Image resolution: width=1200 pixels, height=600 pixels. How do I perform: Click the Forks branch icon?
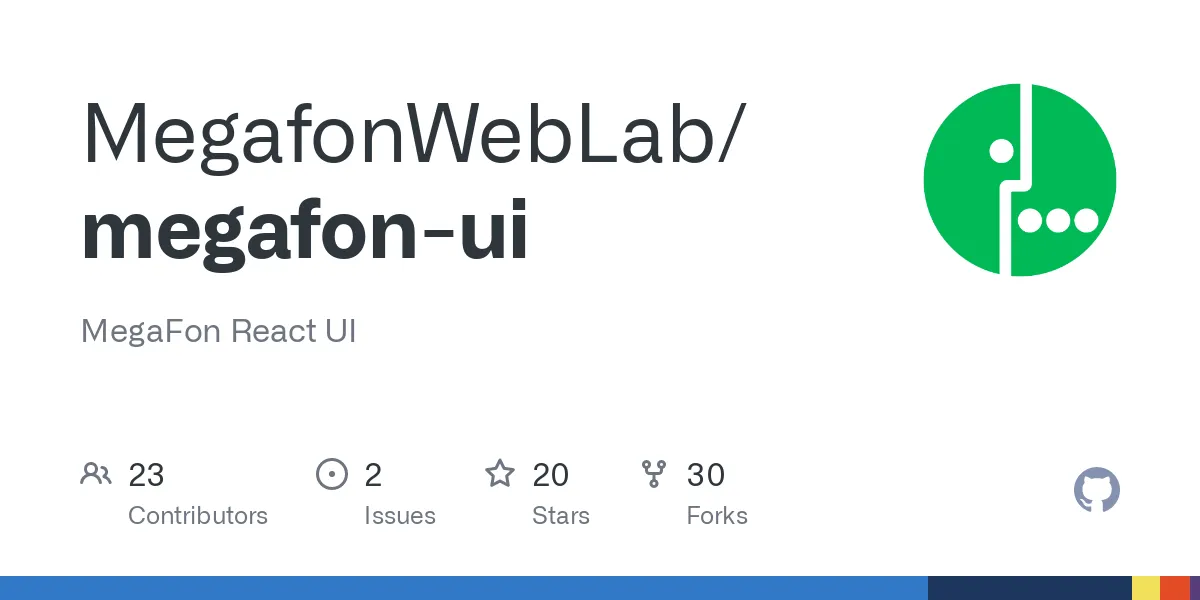point(654,474)
